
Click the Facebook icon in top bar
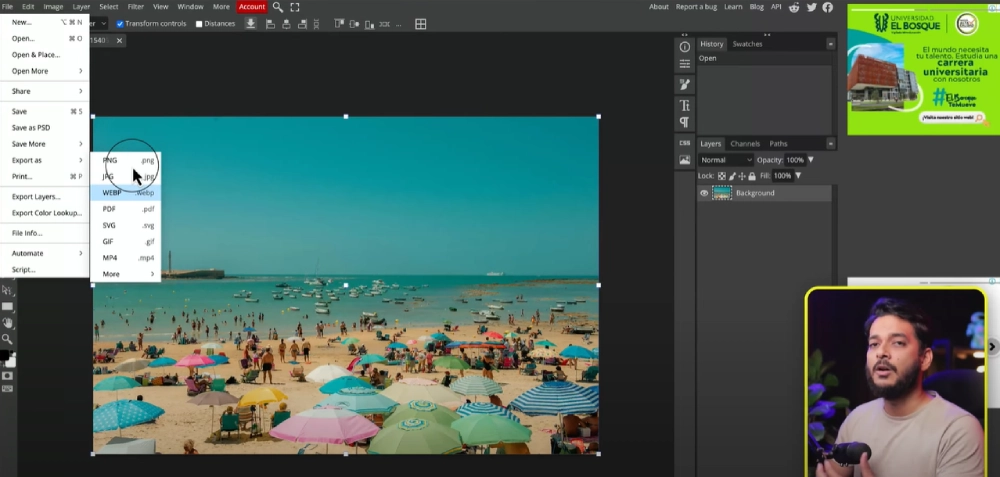point(828,7)
